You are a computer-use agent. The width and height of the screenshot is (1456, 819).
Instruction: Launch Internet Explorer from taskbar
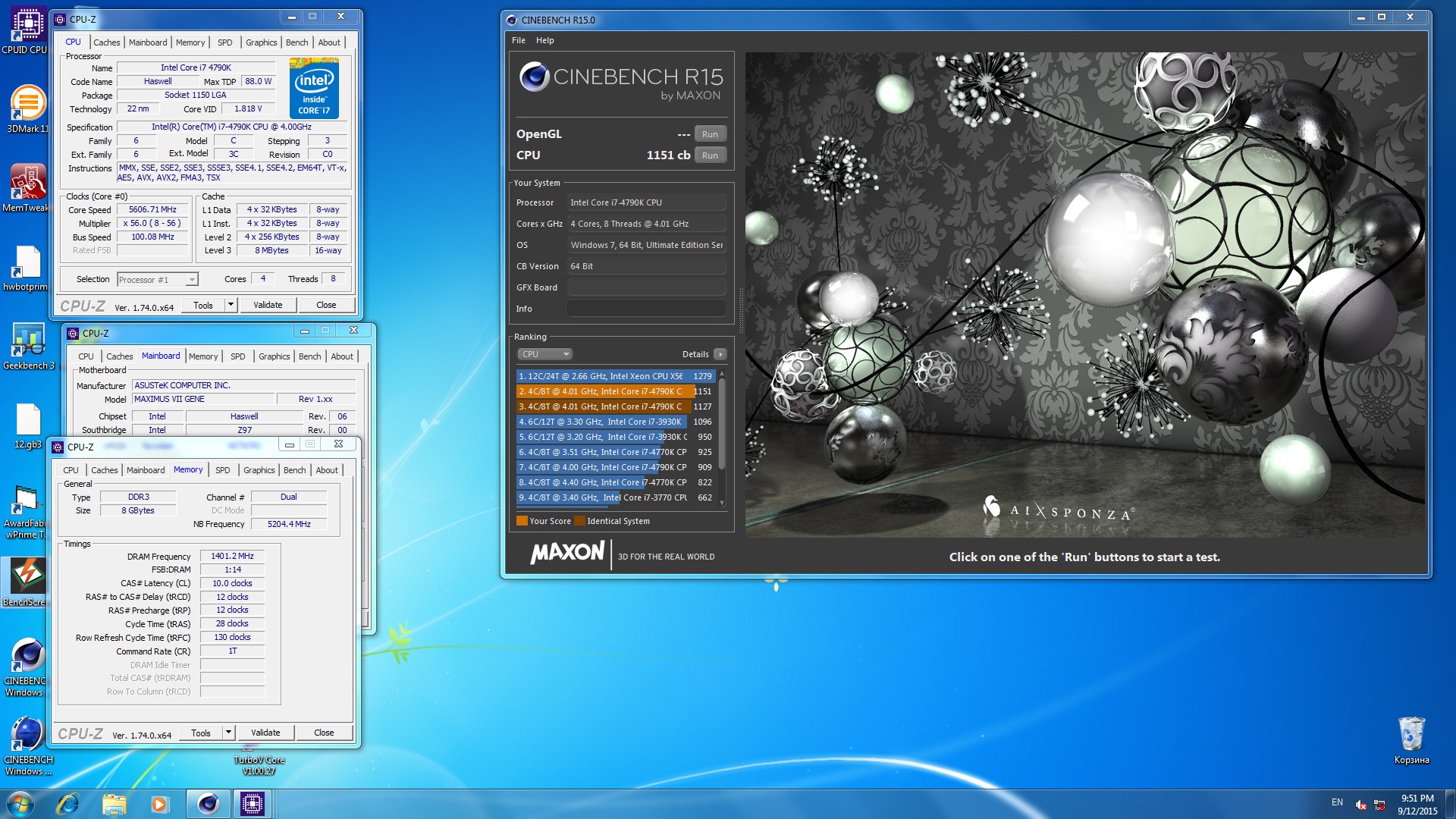(68, 804)
